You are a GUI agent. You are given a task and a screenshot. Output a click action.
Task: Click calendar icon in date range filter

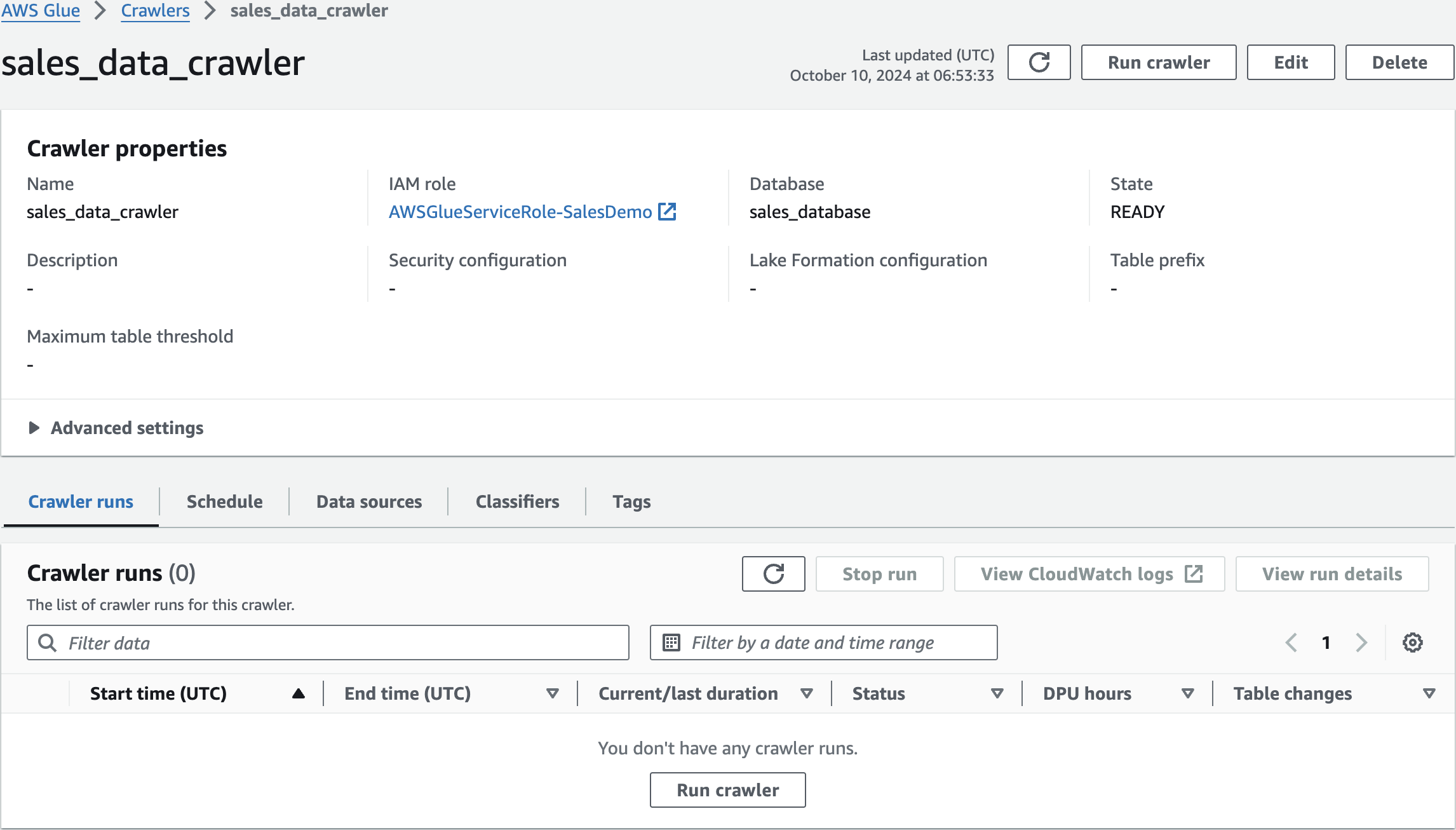pos(671,643)
